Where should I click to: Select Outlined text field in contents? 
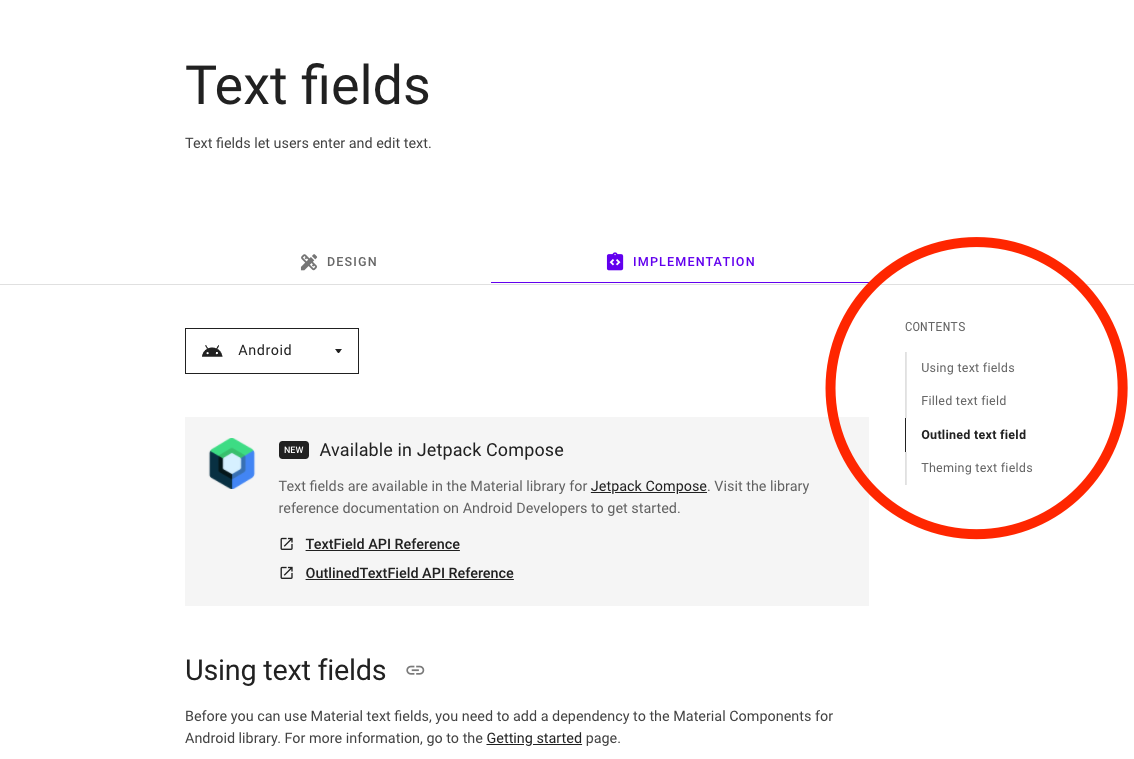pos(973,434)
